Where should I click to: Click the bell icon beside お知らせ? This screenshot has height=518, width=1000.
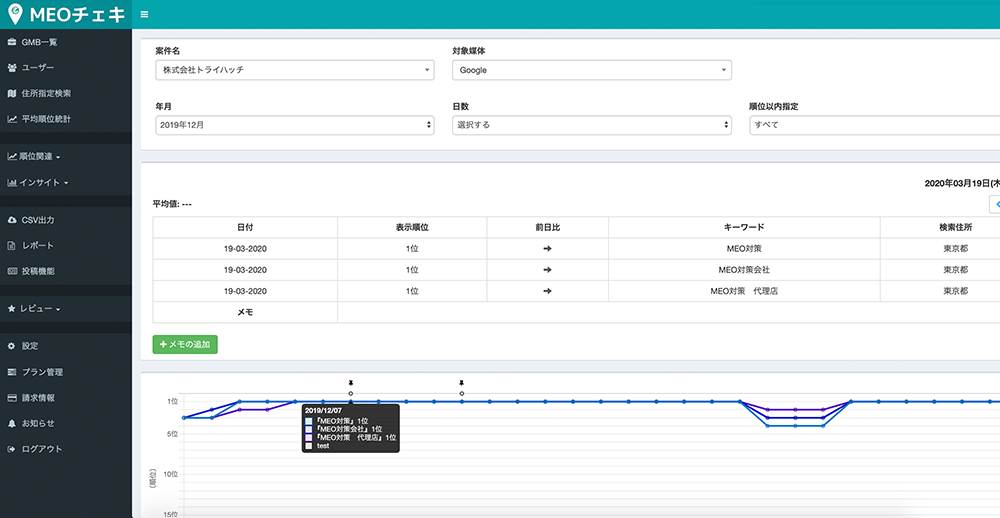11,423
